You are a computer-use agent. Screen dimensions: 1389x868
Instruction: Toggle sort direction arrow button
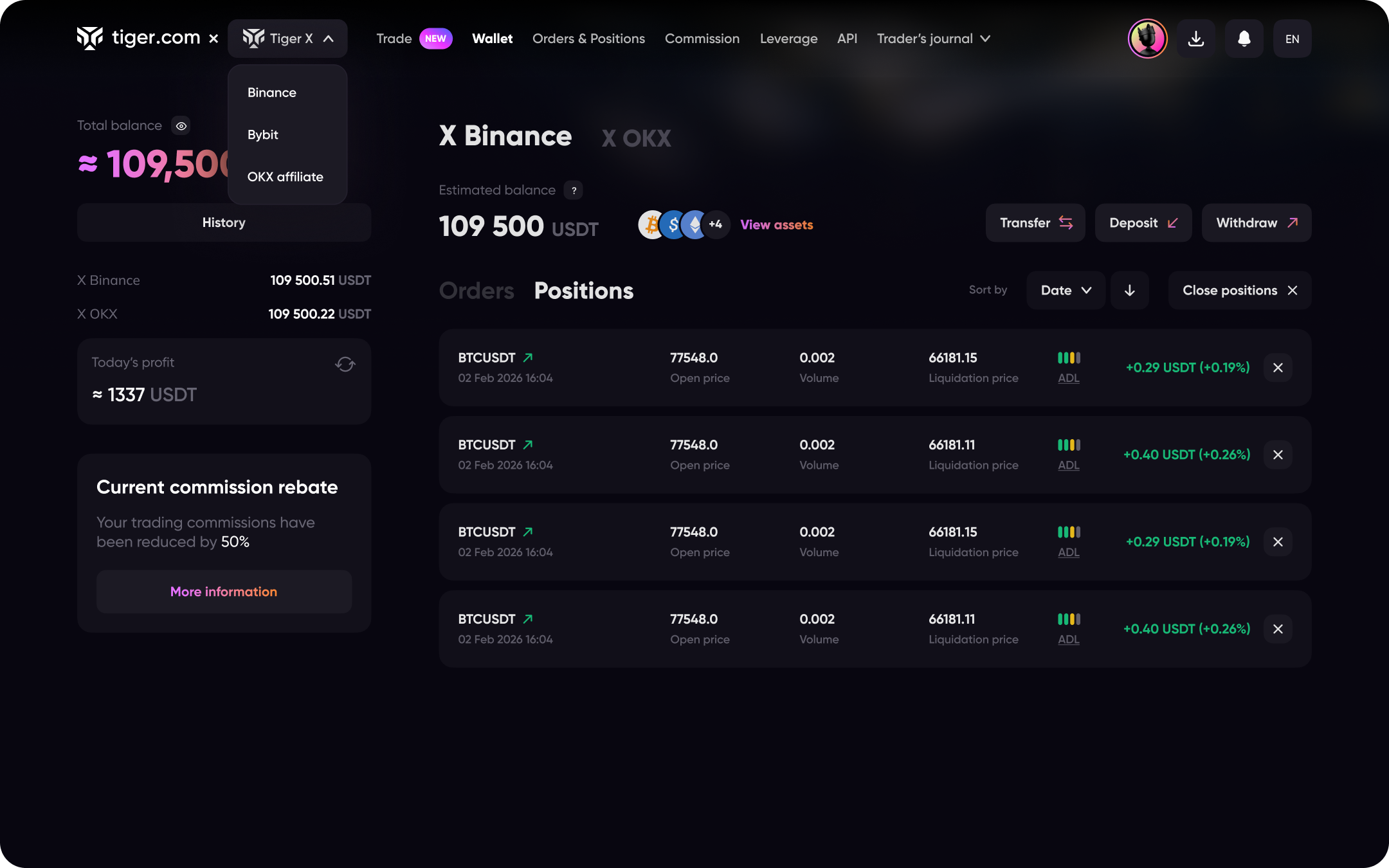point(1129,291)
